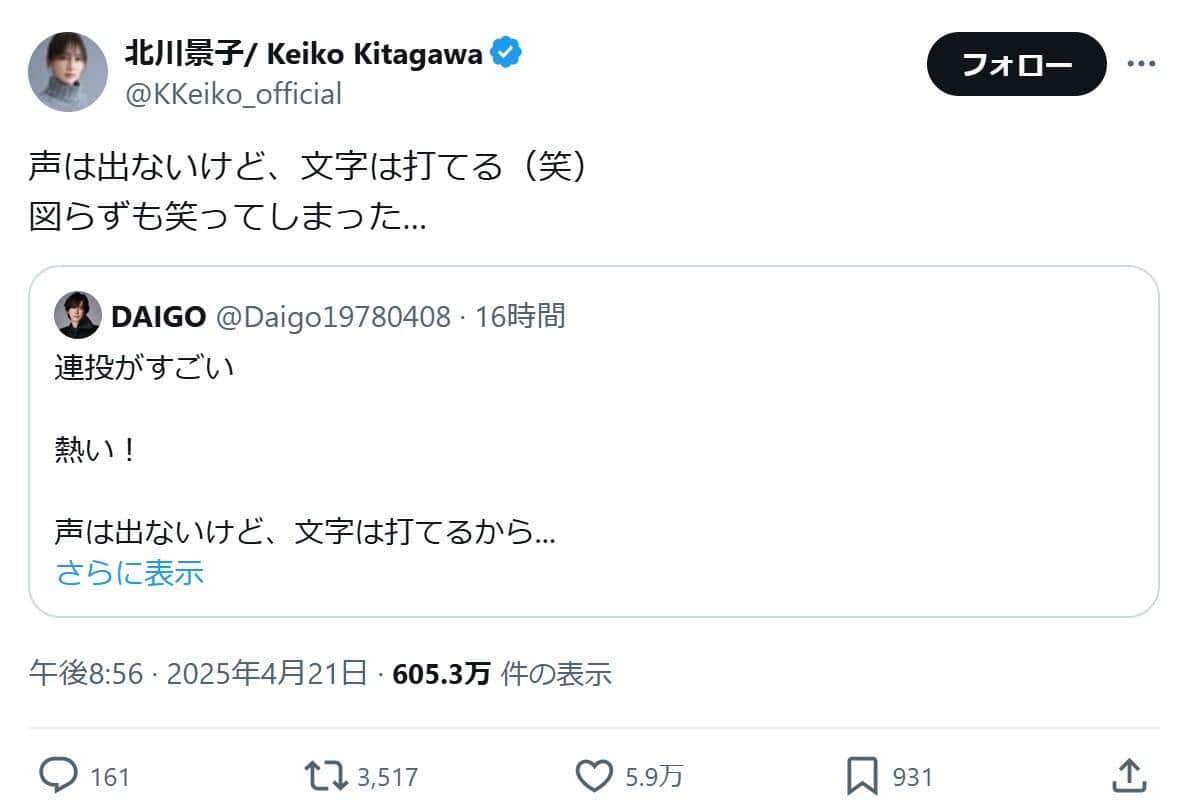1189x807 pixels.
Task: Open DAIGO's avatar in quoted tweet
Action: coord(78,316)
